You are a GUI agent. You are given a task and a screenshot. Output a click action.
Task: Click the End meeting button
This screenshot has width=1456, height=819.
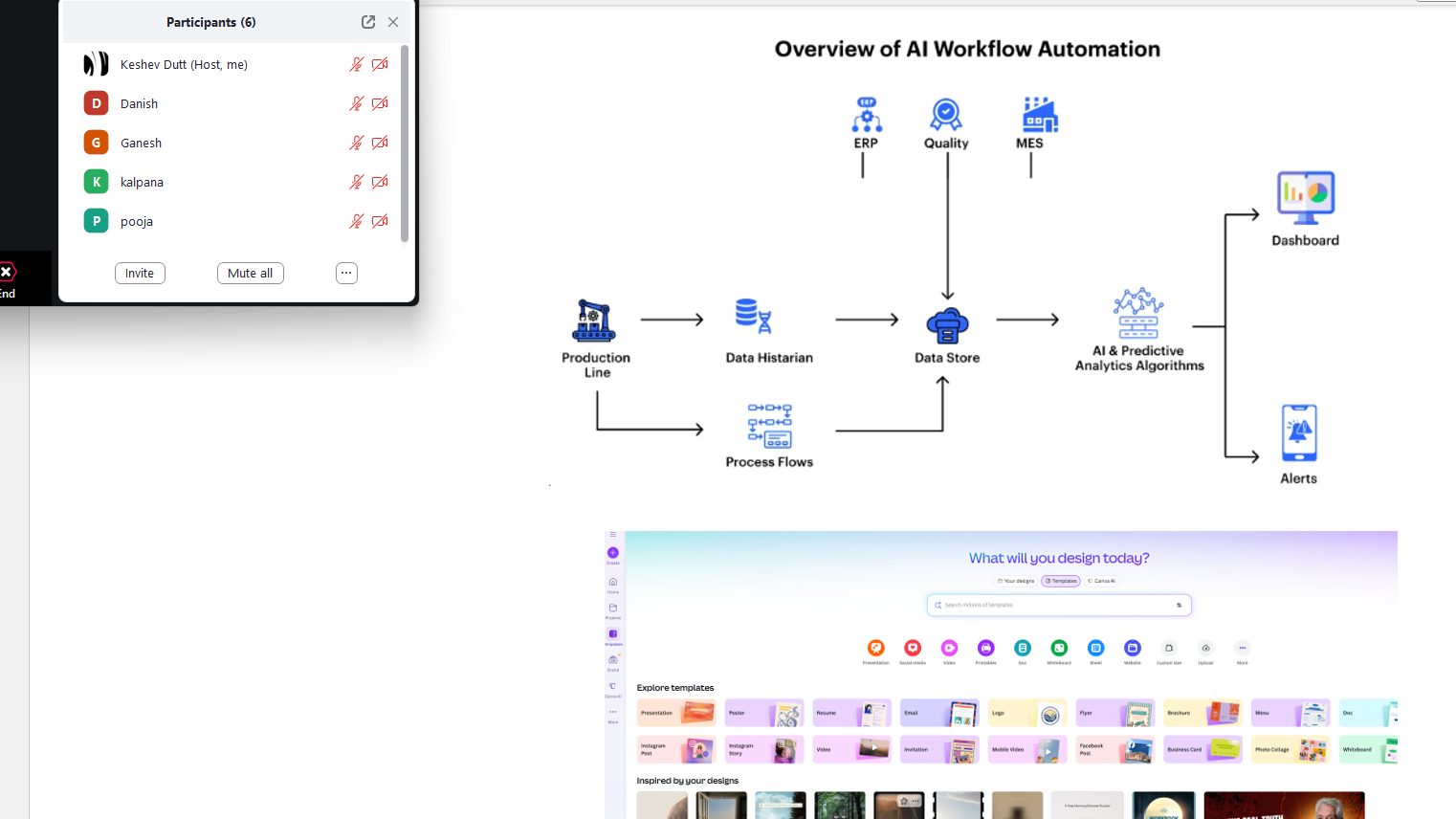(x=8, y=279)
